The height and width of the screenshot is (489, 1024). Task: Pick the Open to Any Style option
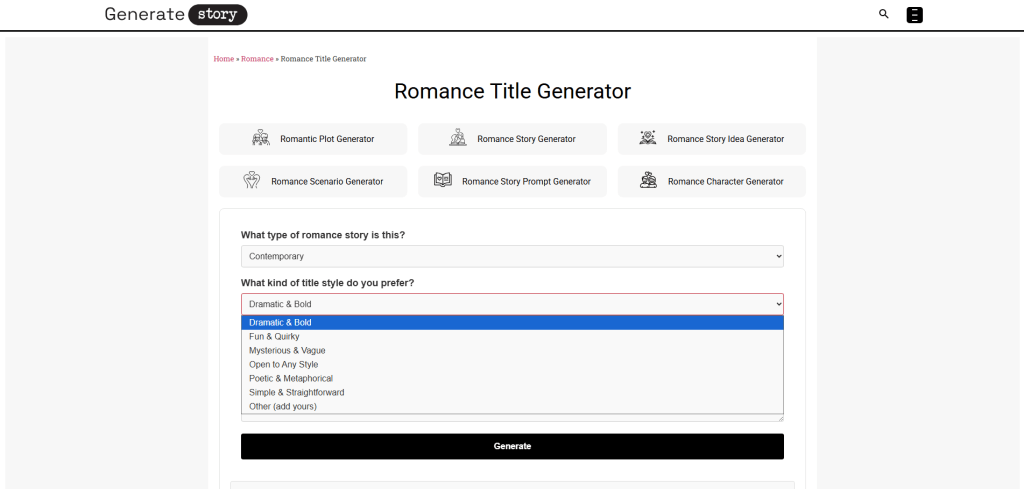tap(283, 365)
